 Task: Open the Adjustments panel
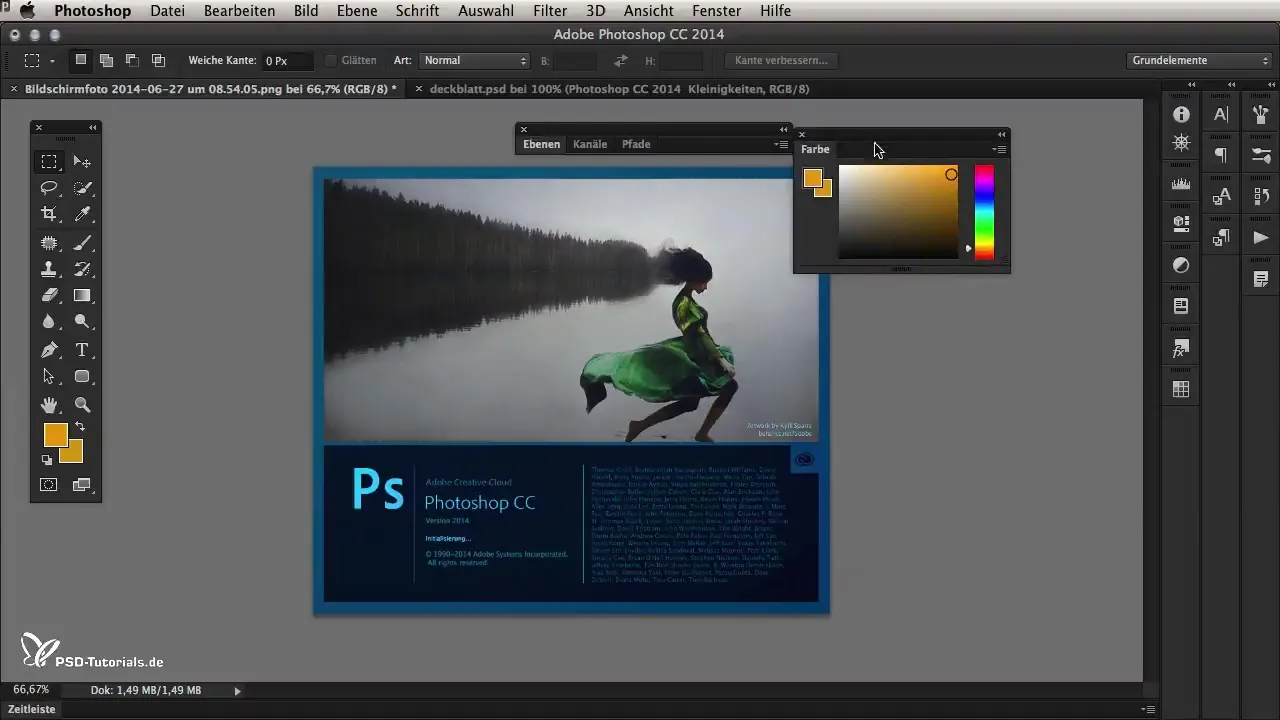click(1181, 265)
